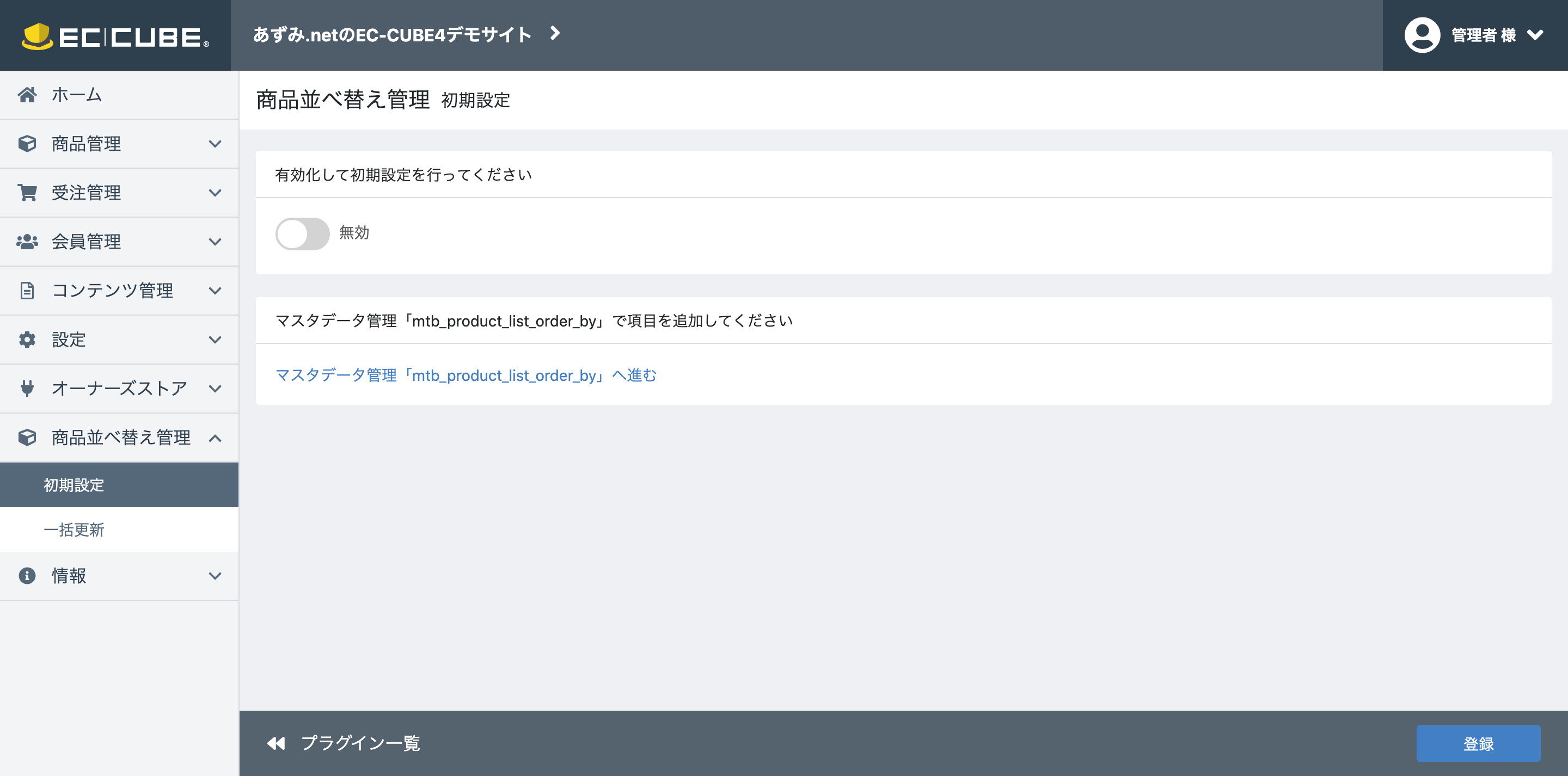
Task: Click the administrator avatar icon
Action: [1422, 35]
